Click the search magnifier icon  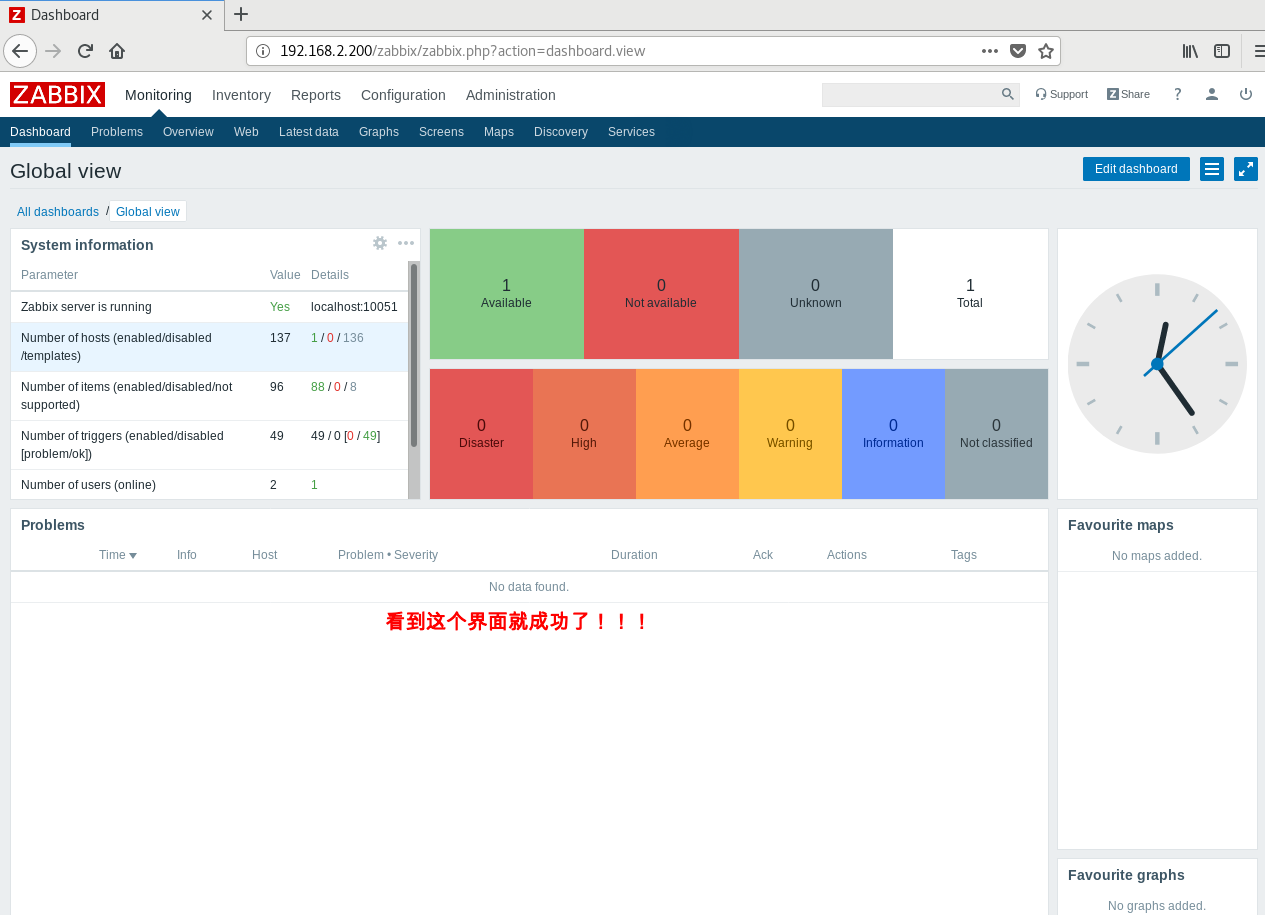pyautogui.click(x=1007, y=94)
